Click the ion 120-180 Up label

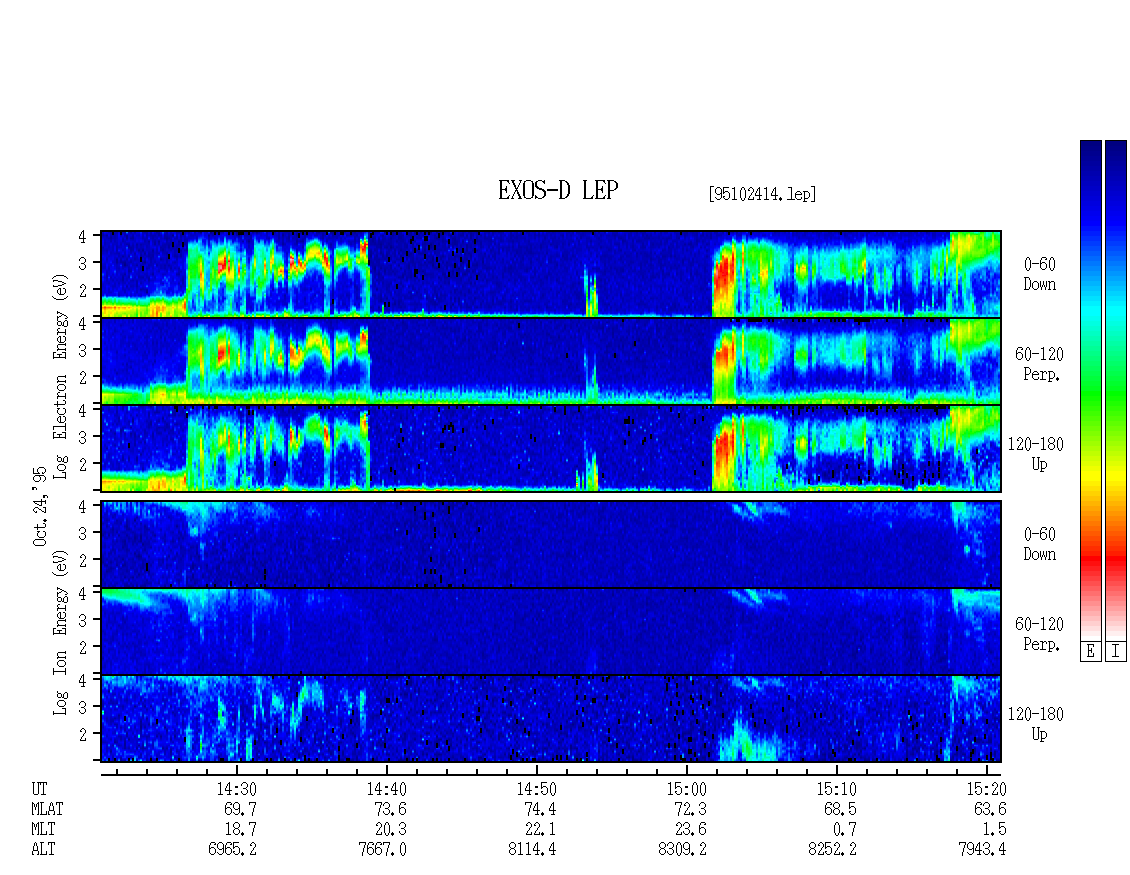[1036, 724]
